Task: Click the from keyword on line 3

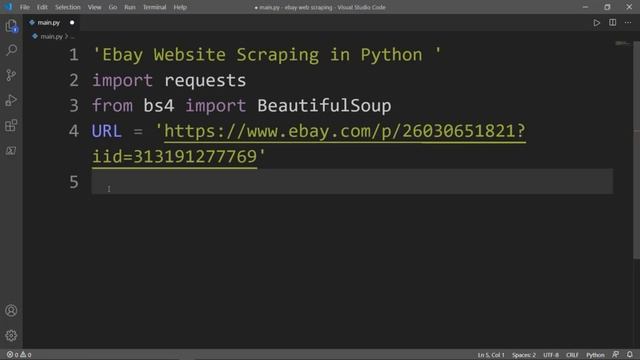Action: (x=112, y=106)
